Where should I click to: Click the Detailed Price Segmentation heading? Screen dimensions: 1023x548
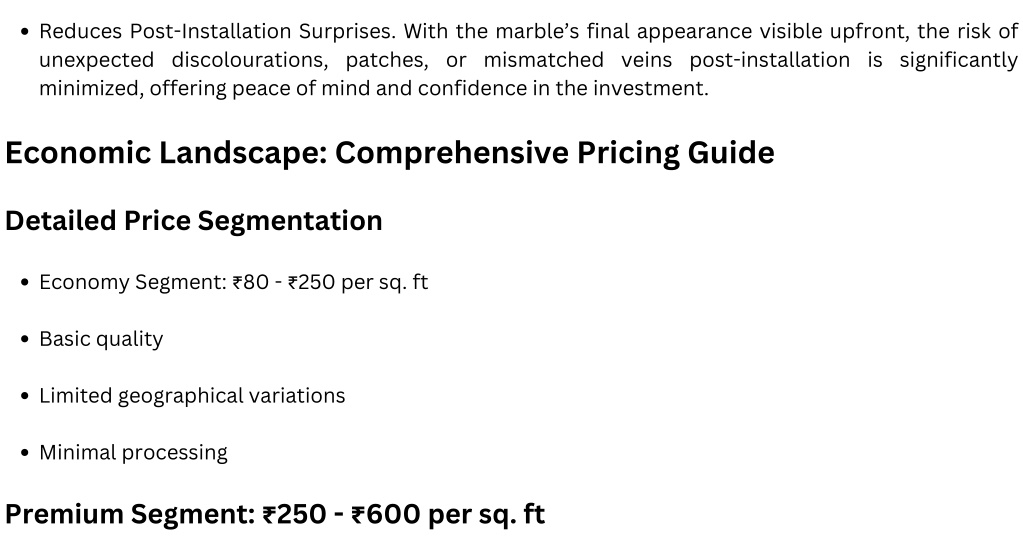tap(194, 221)
